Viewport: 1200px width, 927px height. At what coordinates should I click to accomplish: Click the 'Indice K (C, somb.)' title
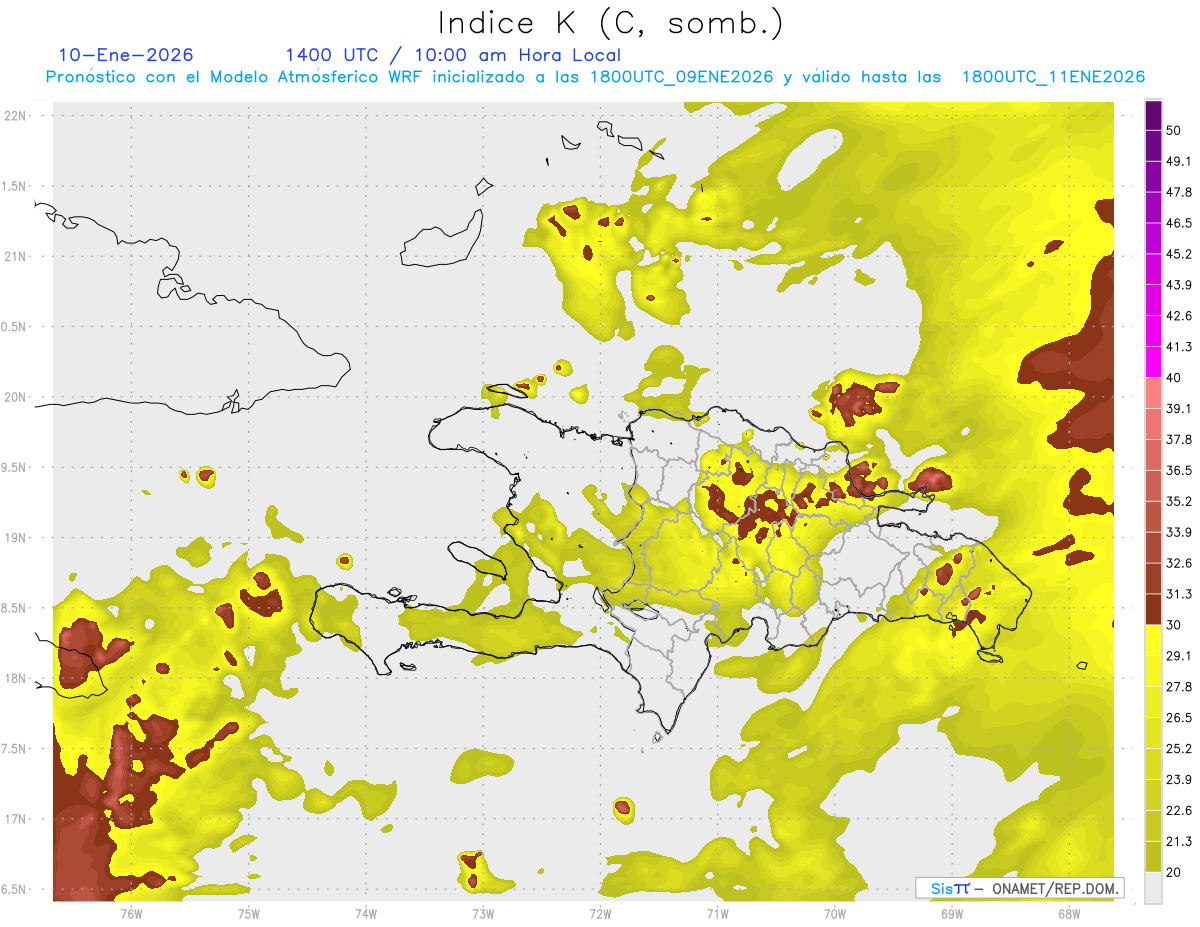pyautogui.click(x=610, y=22)
